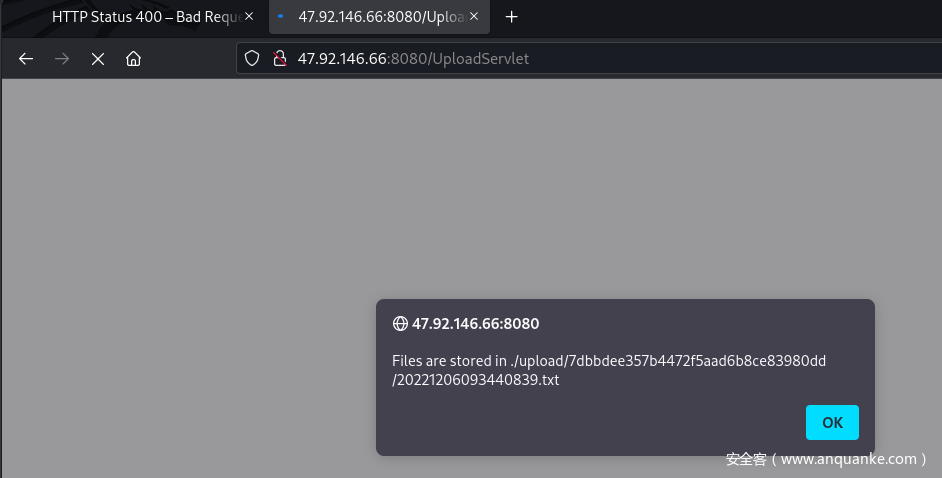Close the HTTP Status 400 tab
This screenshot has height=478, width=942.
[248, 17]
